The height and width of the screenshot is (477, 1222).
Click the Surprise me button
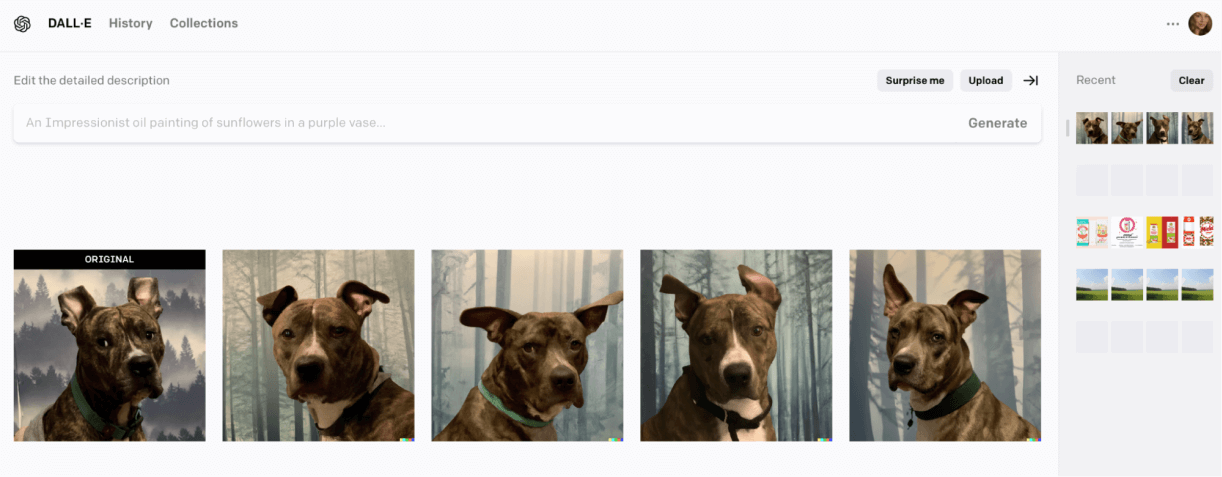click(x=915, y=81)
